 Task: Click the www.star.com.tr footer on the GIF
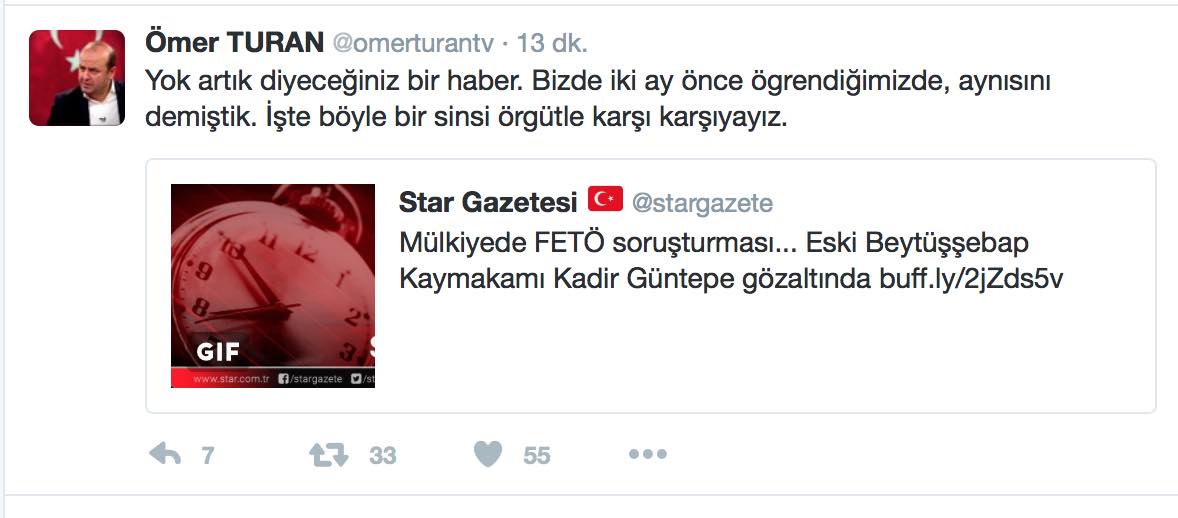[x=231, y=380]
